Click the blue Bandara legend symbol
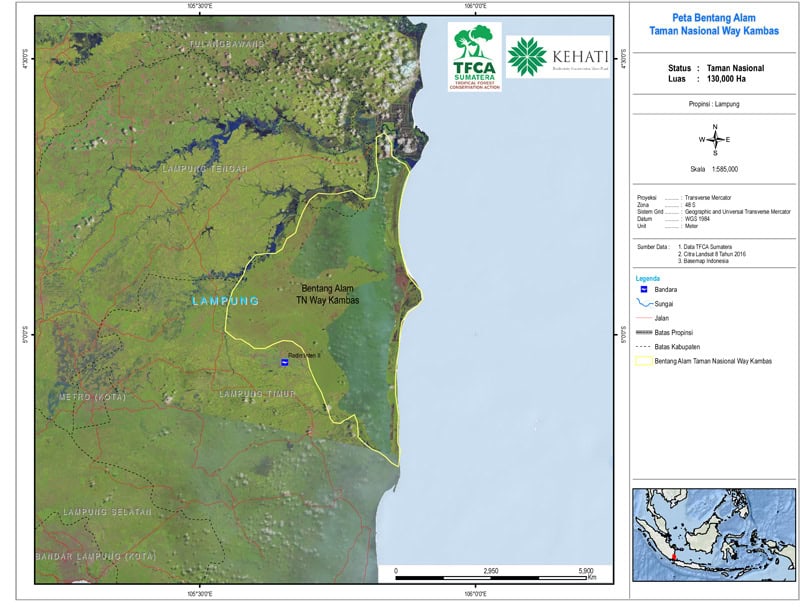This screenshot has width=800, height=613. (x=644, y=288)
